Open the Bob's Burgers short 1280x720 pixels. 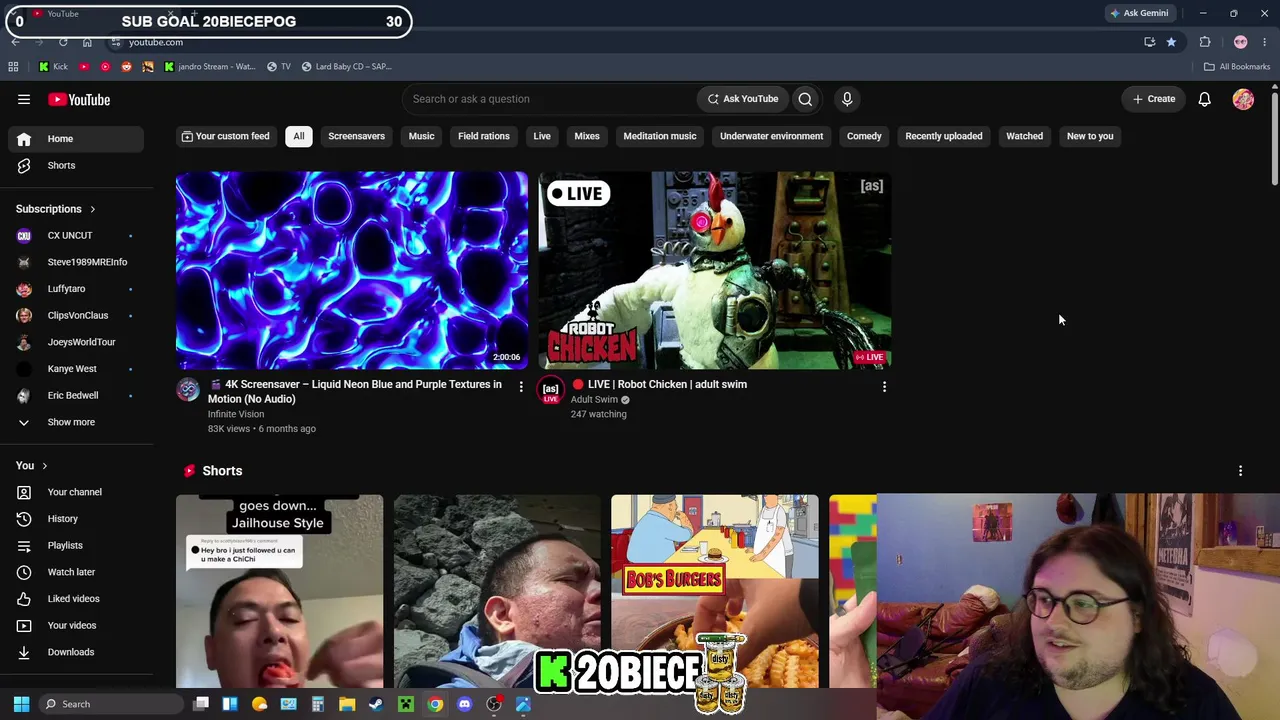pos(715,591)
